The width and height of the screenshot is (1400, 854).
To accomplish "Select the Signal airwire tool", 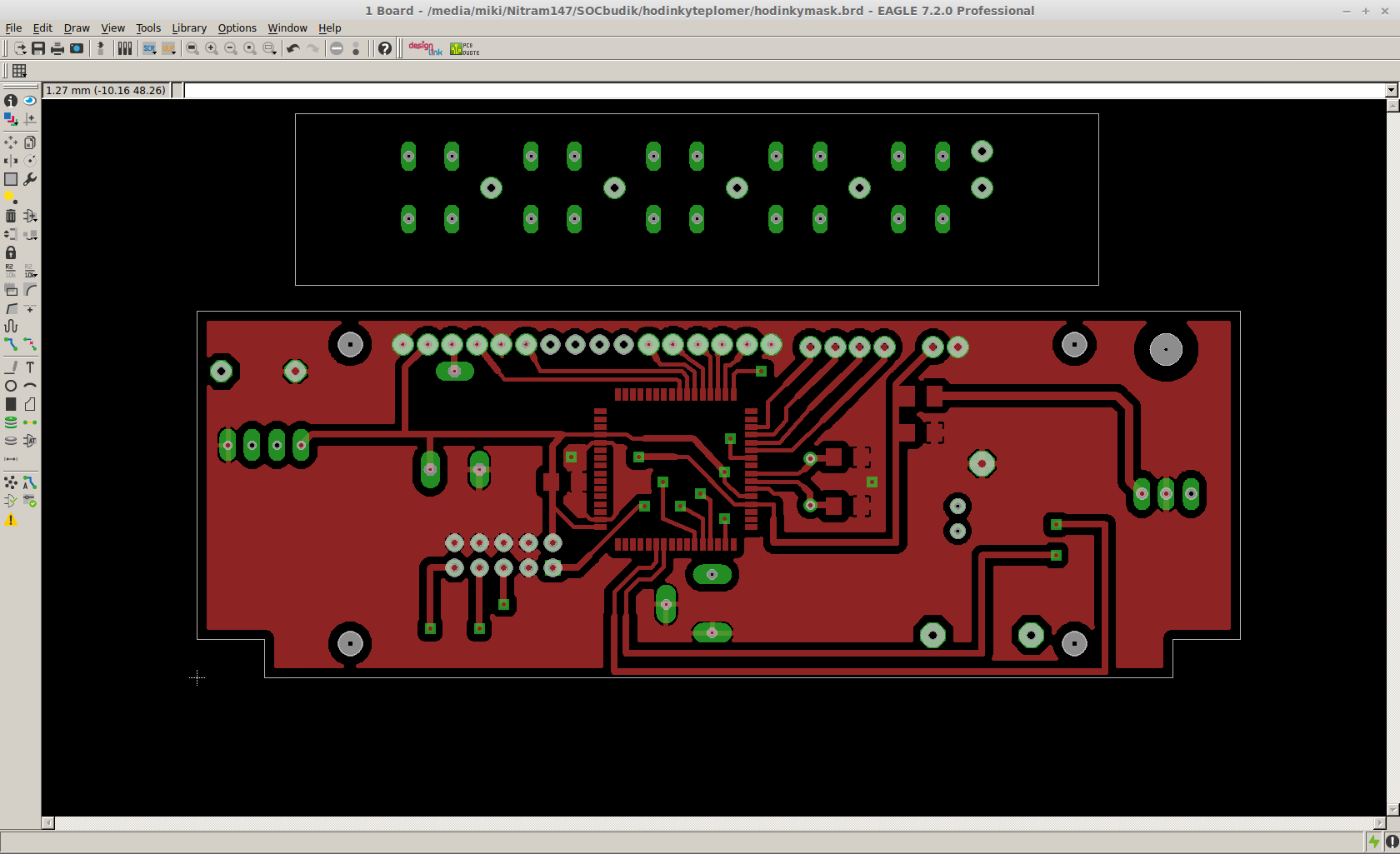I will click(30, 422).
